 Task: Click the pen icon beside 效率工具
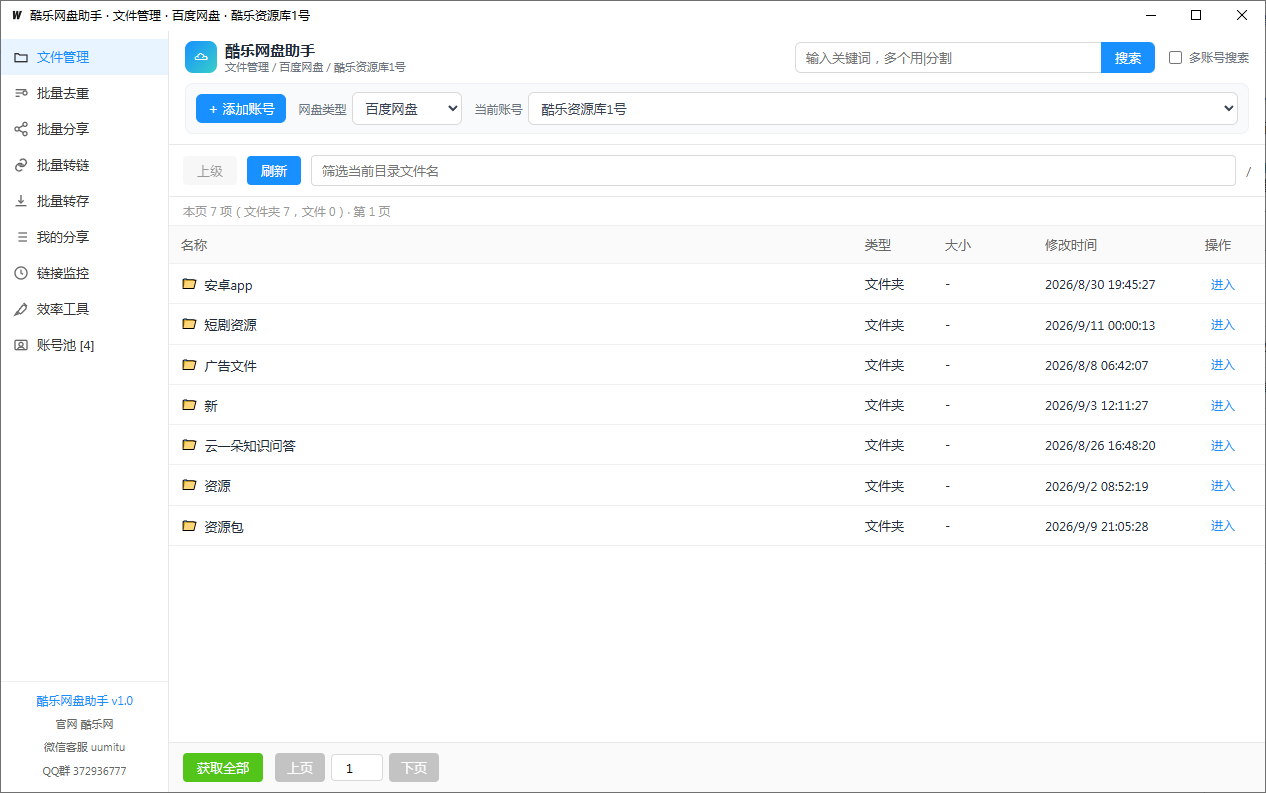[20, 309]
